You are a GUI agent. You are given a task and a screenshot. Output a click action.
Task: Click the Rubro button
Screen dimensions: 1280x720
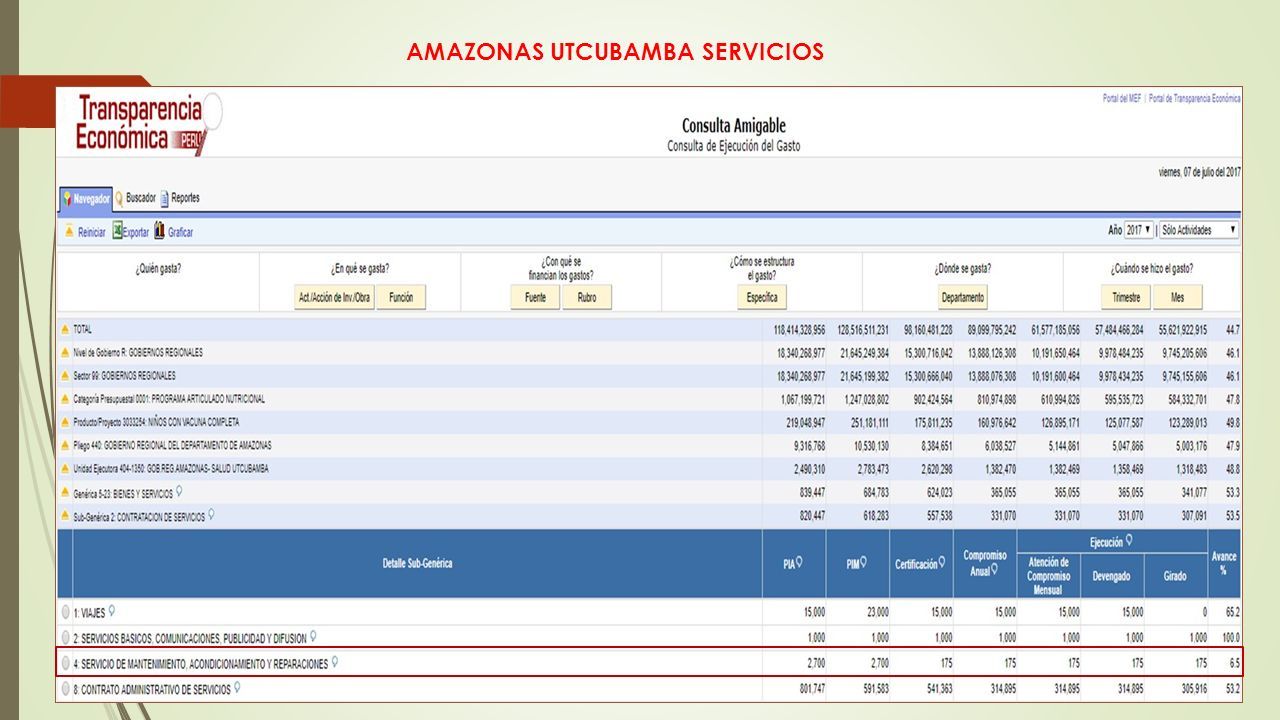[x=587, y=297]
